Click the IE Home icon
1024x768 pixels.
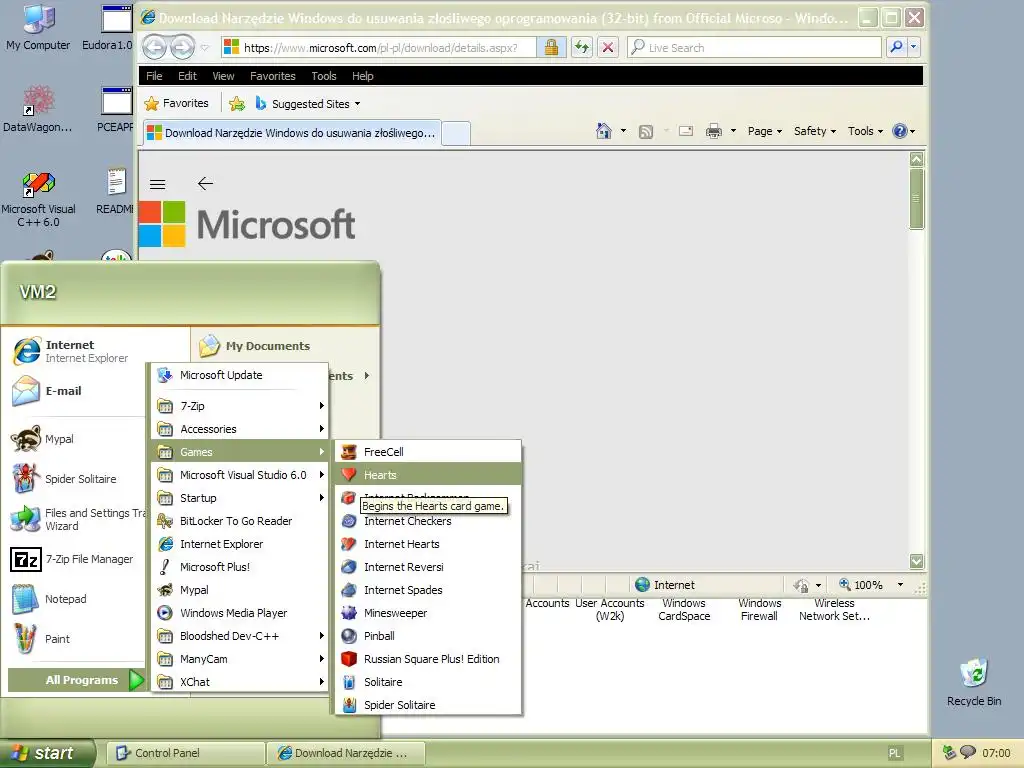(x=603, y=131)
